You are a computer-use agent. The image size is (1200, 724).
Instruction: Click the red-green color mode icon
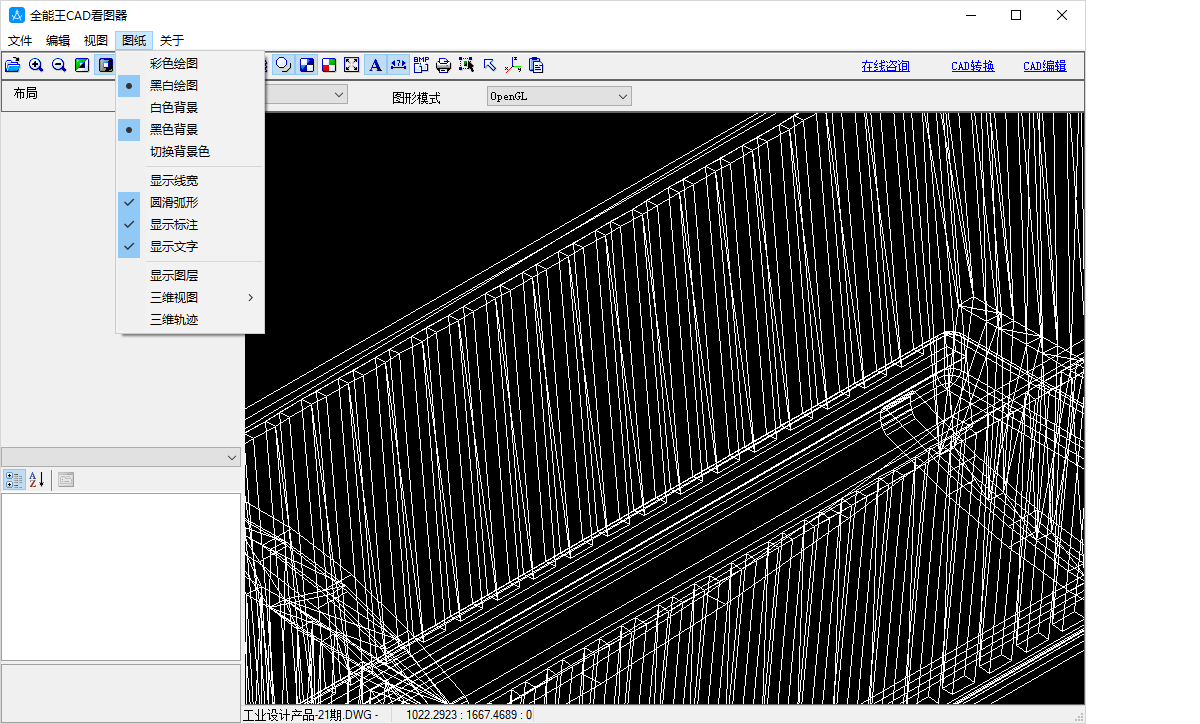coord(329,65)
